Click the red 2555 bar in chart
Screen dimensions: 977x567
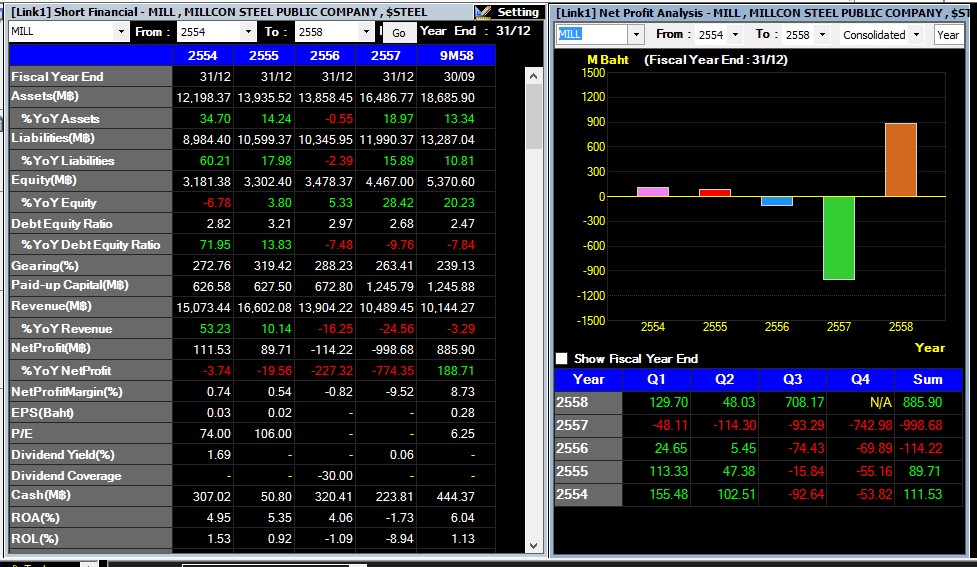(715, 193)
